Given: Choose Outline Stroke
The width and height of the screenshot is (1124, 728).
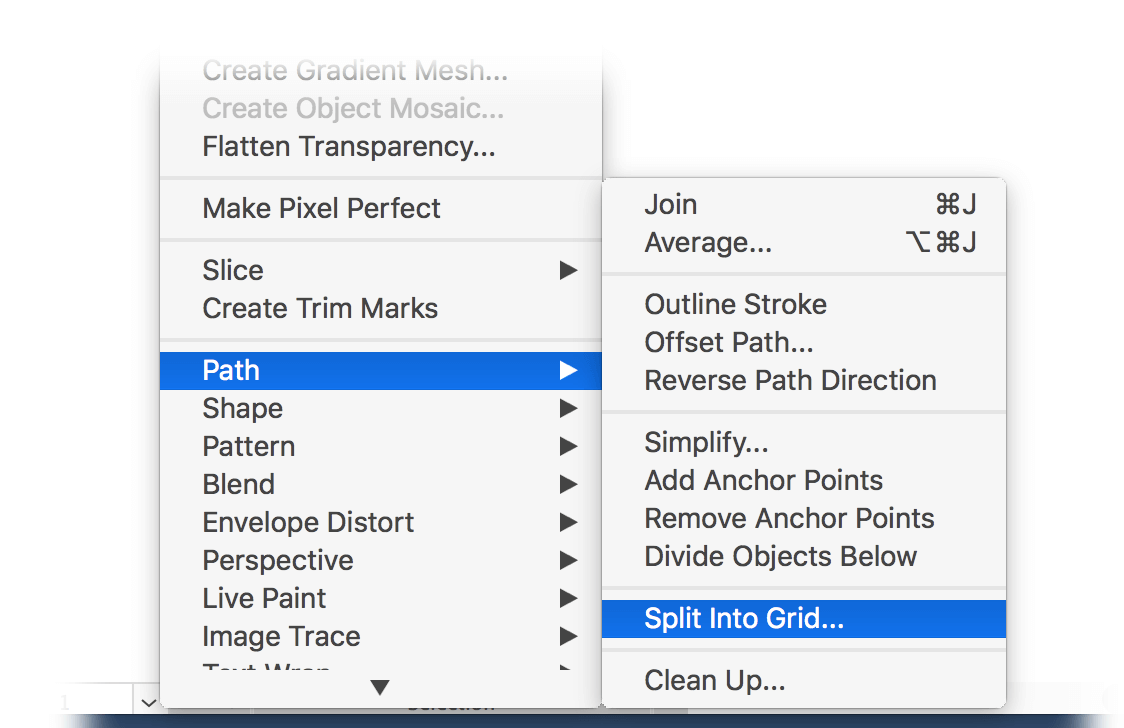Looking at the screenshot, I should coord(804,305).
